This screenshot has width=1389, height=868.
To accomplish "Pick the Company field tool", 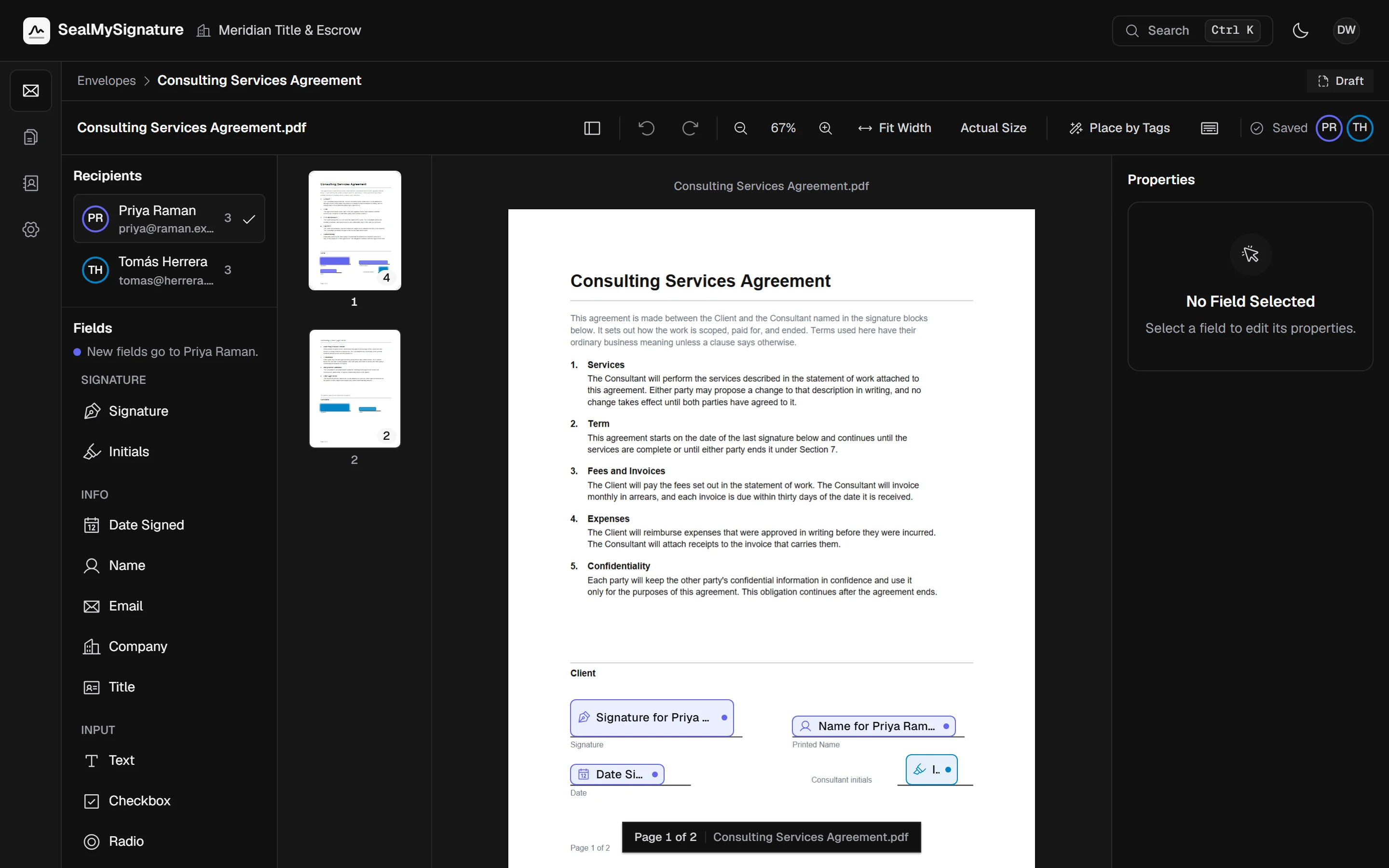I will click(x=169, y=646).
